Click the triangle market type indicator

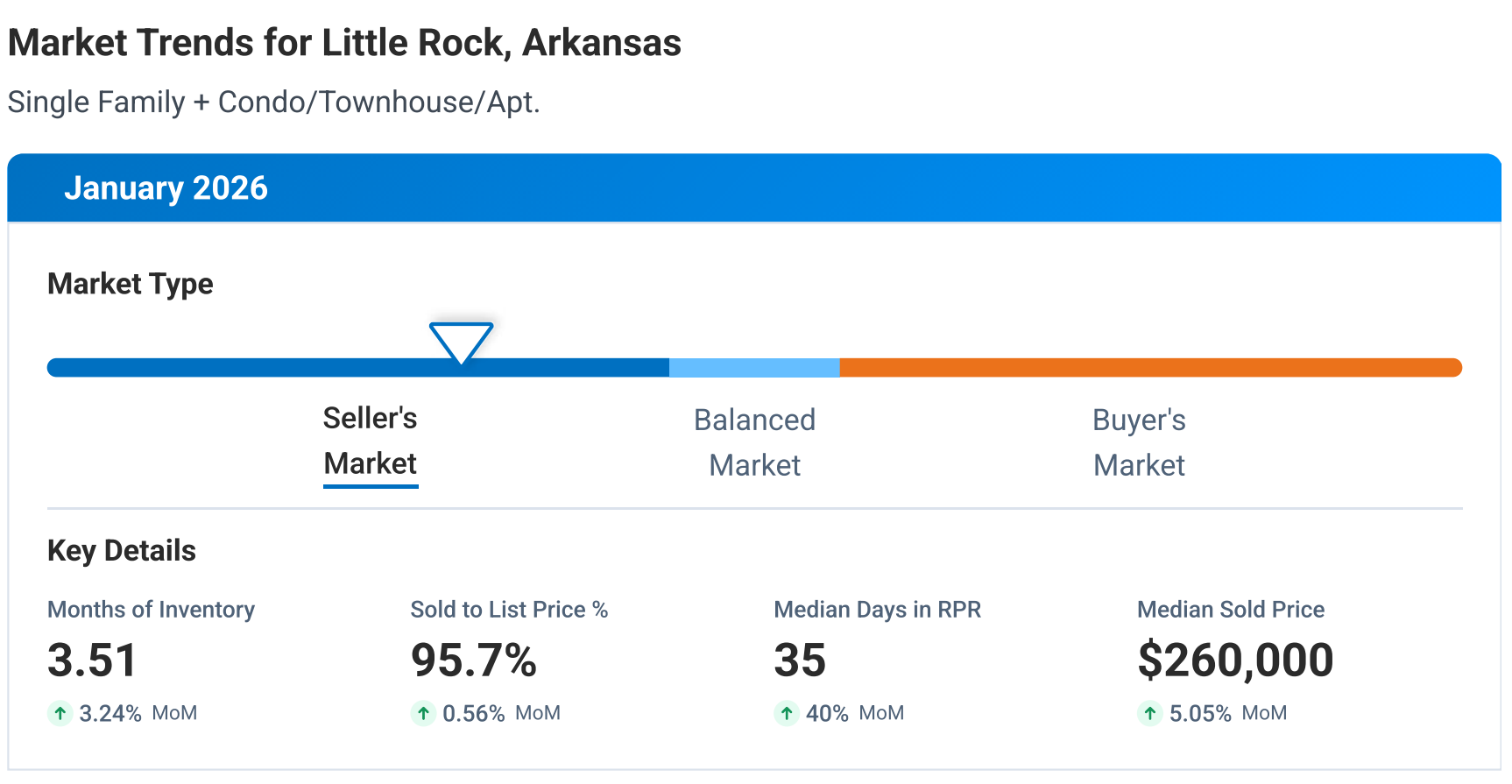pos(461,341)
